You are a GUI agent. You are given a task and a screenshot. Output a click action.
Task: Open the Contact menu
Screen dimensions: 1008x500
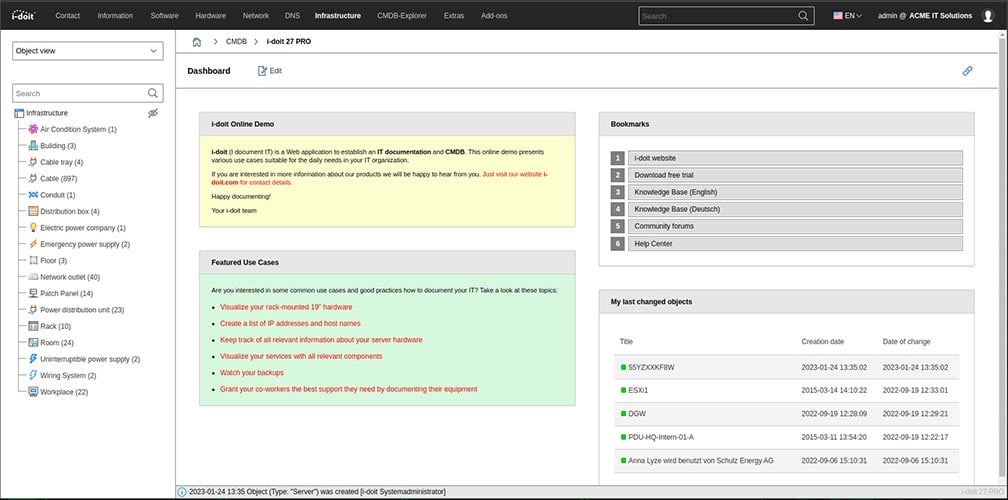point(68,15)
